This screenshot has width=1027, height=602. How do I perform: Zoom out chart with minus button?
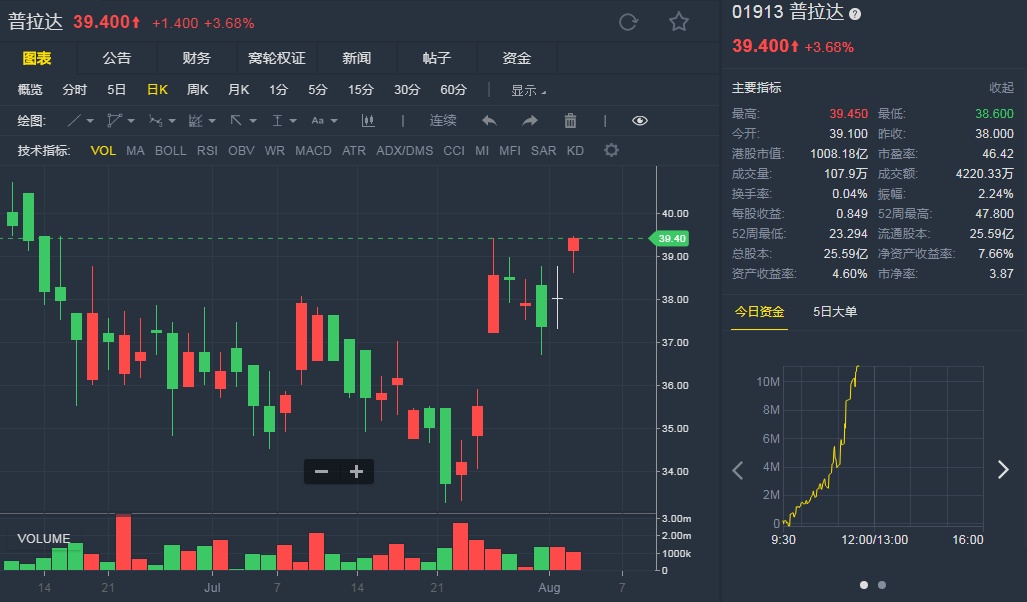(321, 472)
